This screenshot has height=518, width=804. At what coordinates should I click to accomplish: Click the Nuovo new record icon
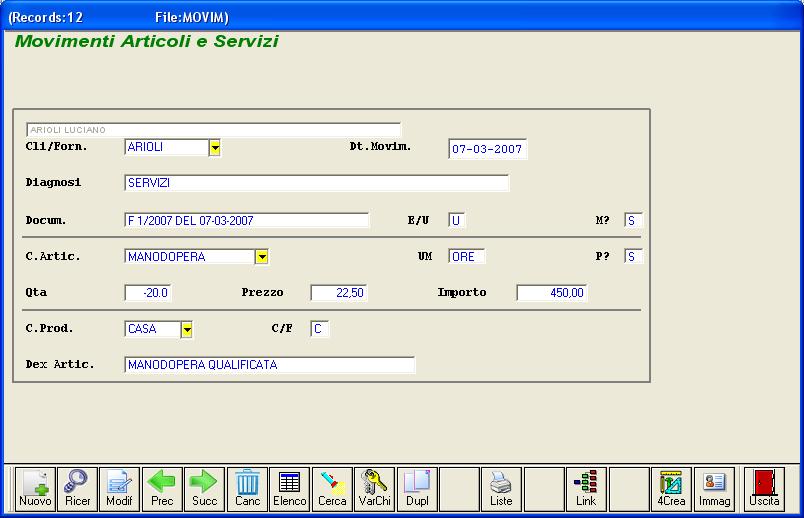[x=35, y=489]
